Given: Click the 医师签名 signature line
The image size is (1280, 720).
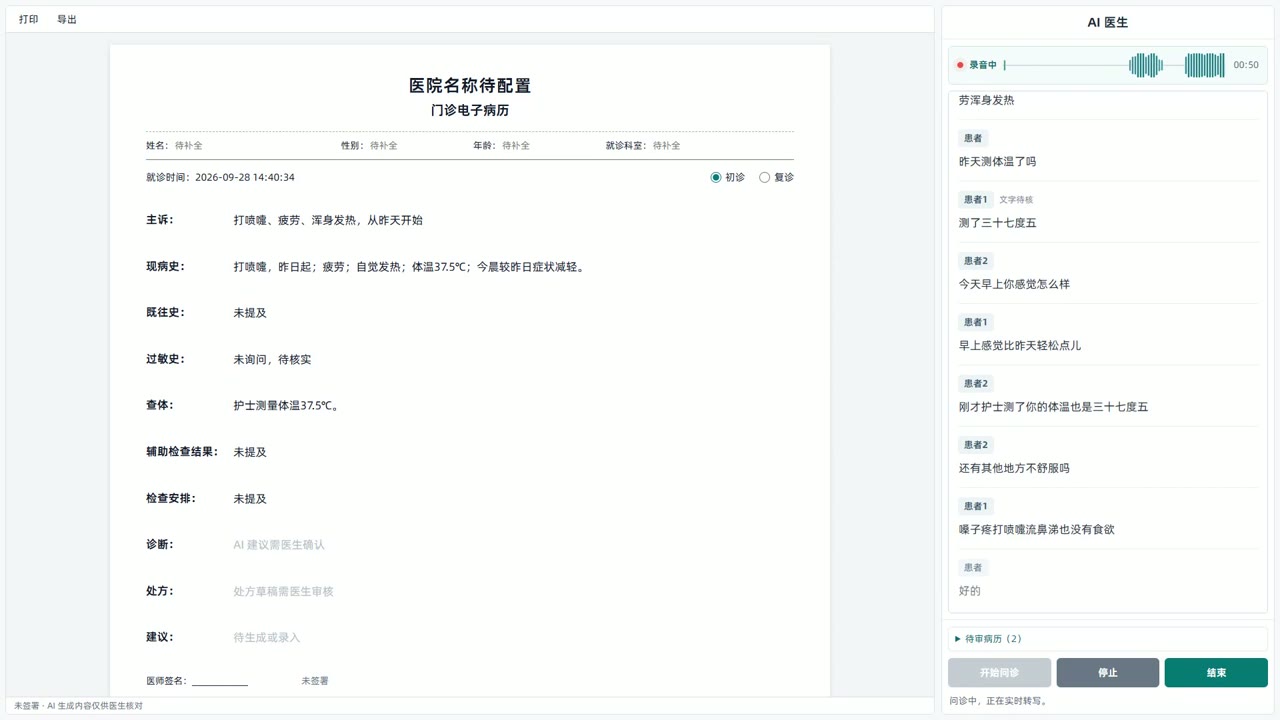Looking at the screenshot, I should click(220, 681).
